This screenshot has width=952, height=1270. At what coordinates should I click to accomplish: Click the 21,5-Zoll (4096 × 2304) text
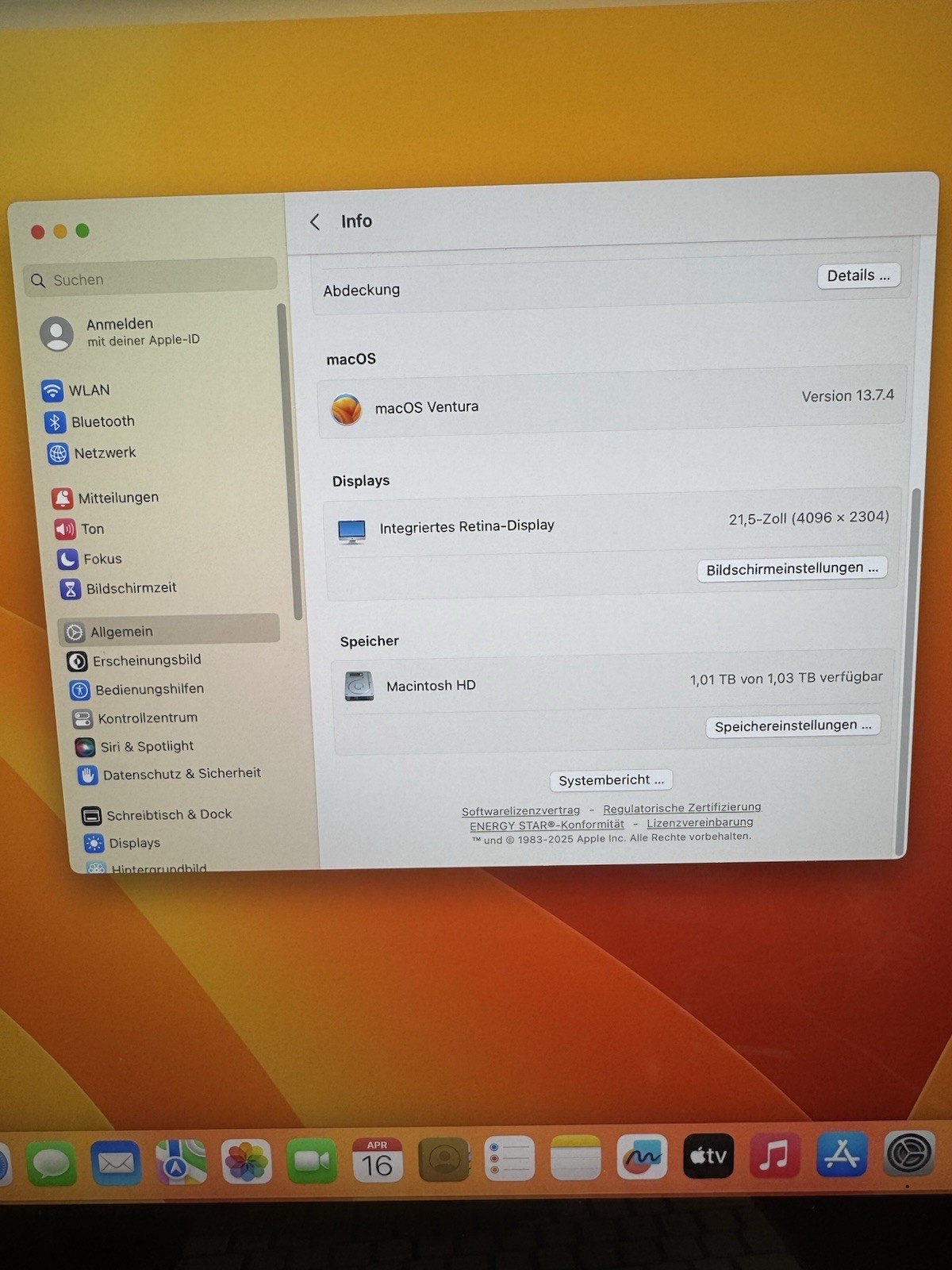808,518
